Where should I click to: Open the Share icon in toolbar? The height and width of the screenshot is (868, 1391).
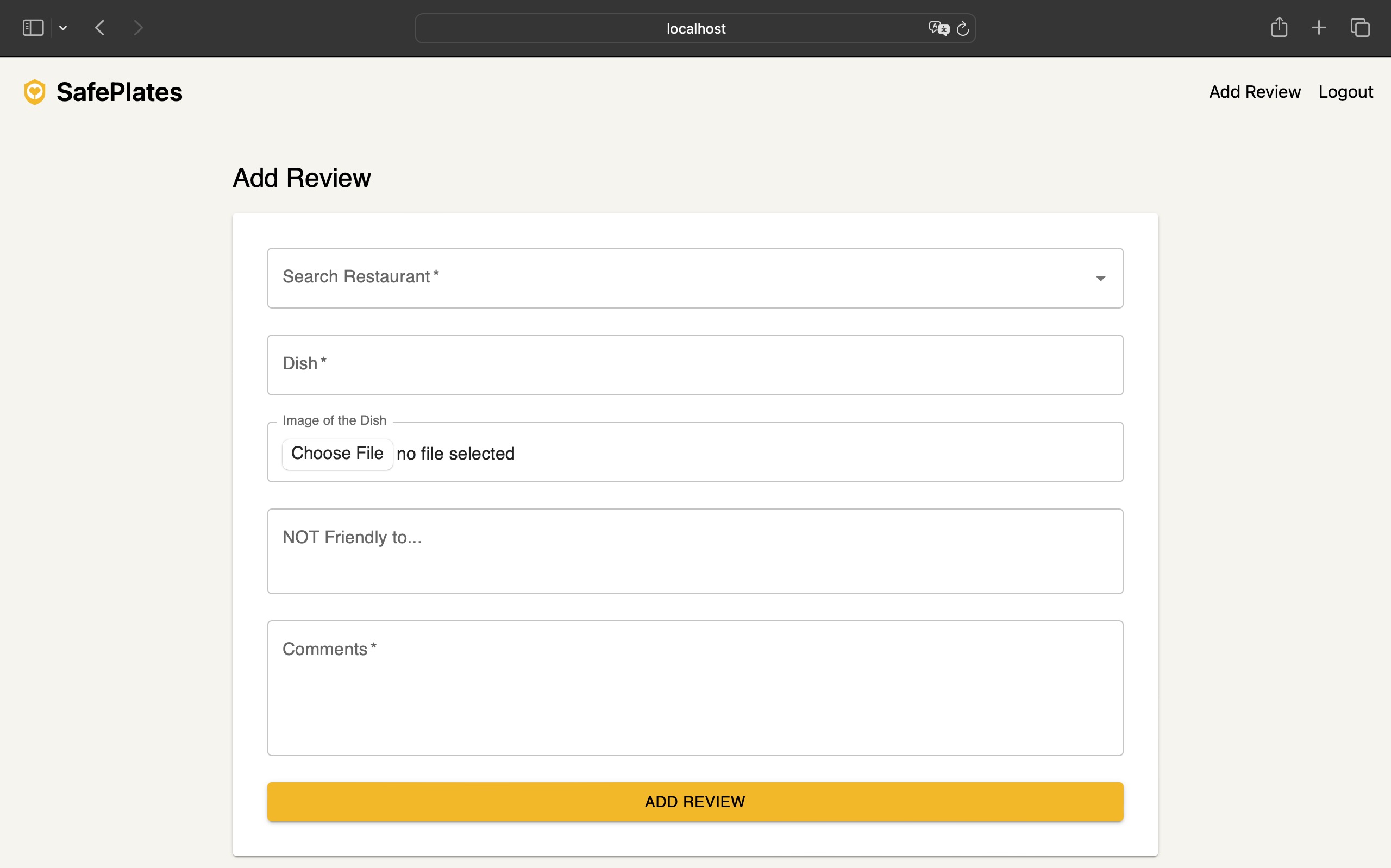pos(1279,28)
